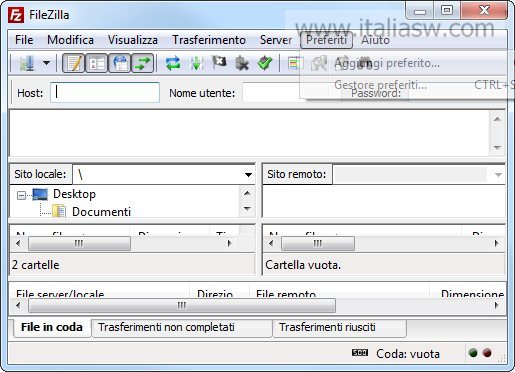Image resolution: width=515 pixels, height=372 pixels.
Task: Click the 'Cartella vuota.' status text
Action: [303, 265]
